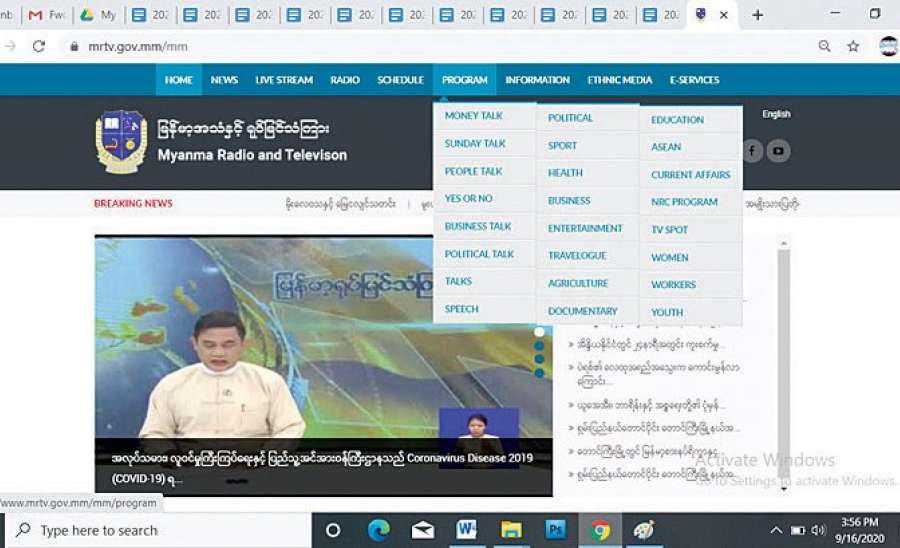Choose MONEY TALK from the Program menu
Viewport: 900px width, 548px height.
pyautogui.click(x=474, y=116)
